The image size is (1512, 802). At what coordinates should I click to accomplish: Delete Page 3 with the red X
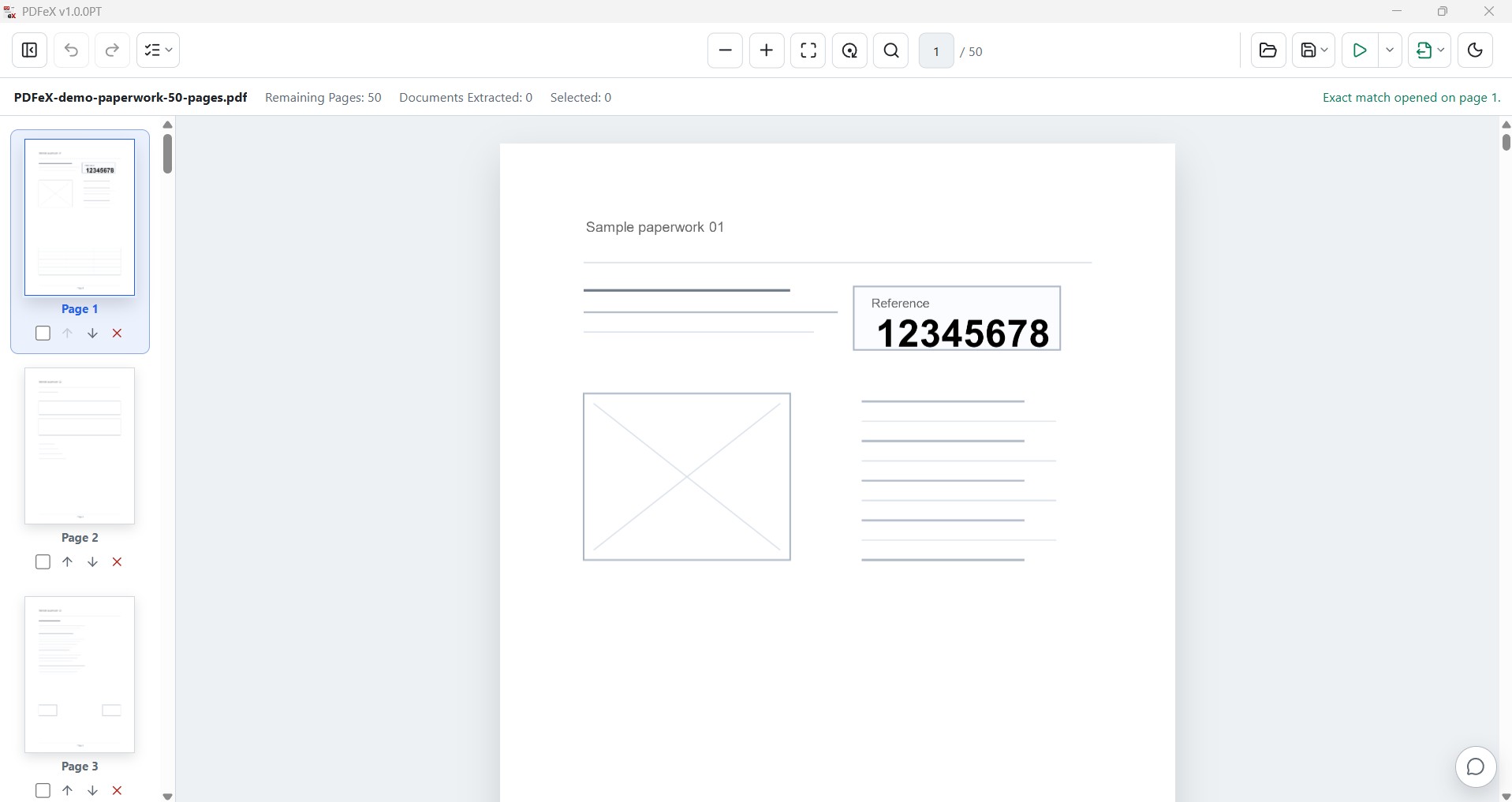pos(118,790)
